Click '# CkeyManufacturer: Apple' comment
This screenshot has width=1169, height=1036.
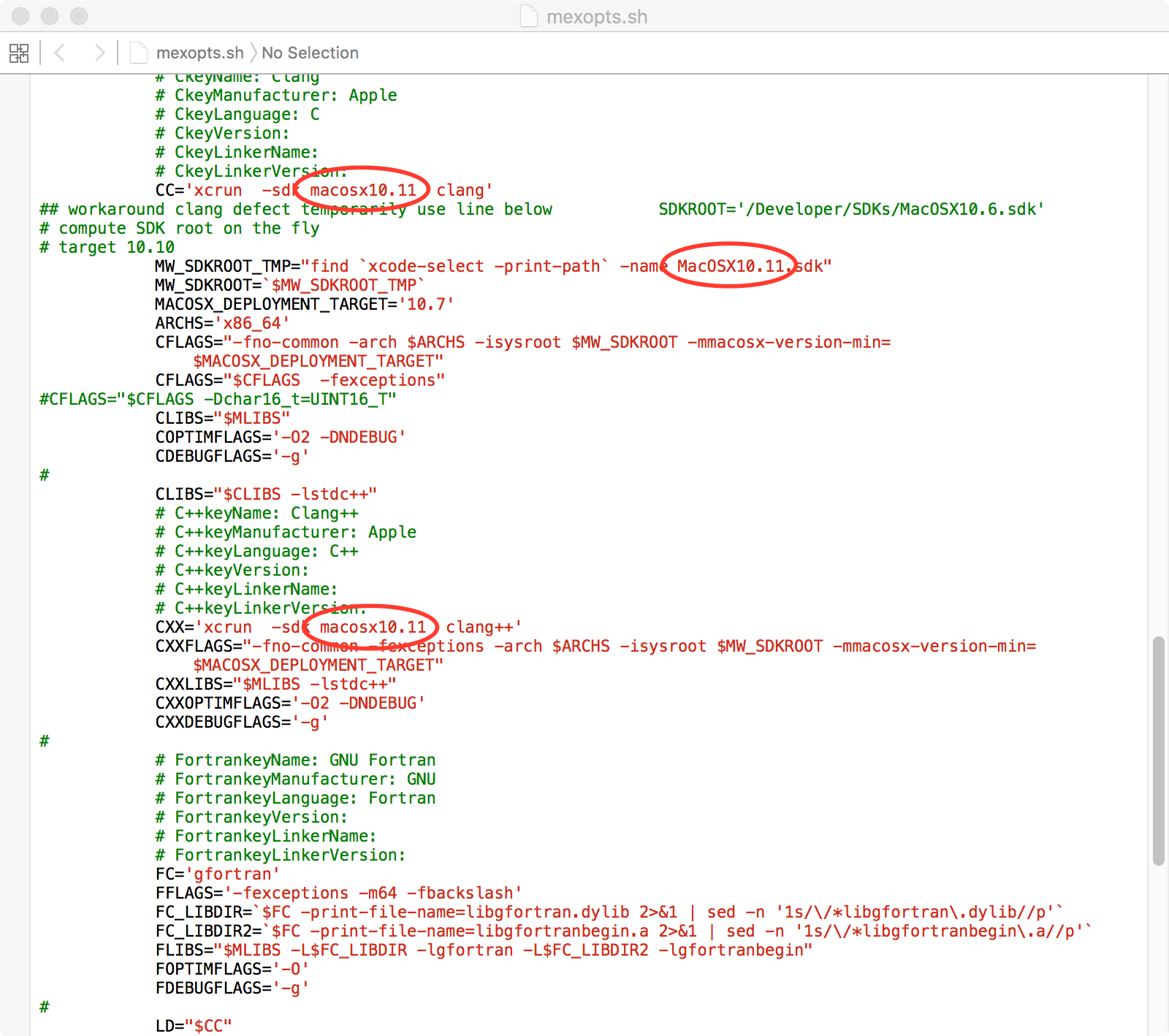click(276, 95)
